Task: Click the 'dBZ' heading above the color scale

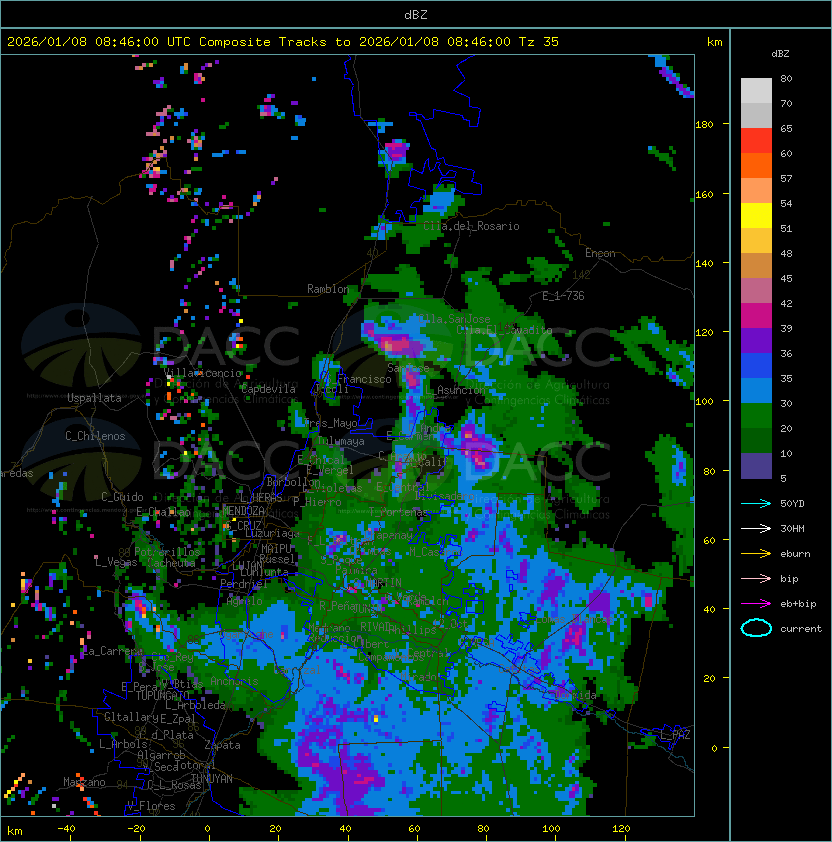Action: click(x=780, y=54)
